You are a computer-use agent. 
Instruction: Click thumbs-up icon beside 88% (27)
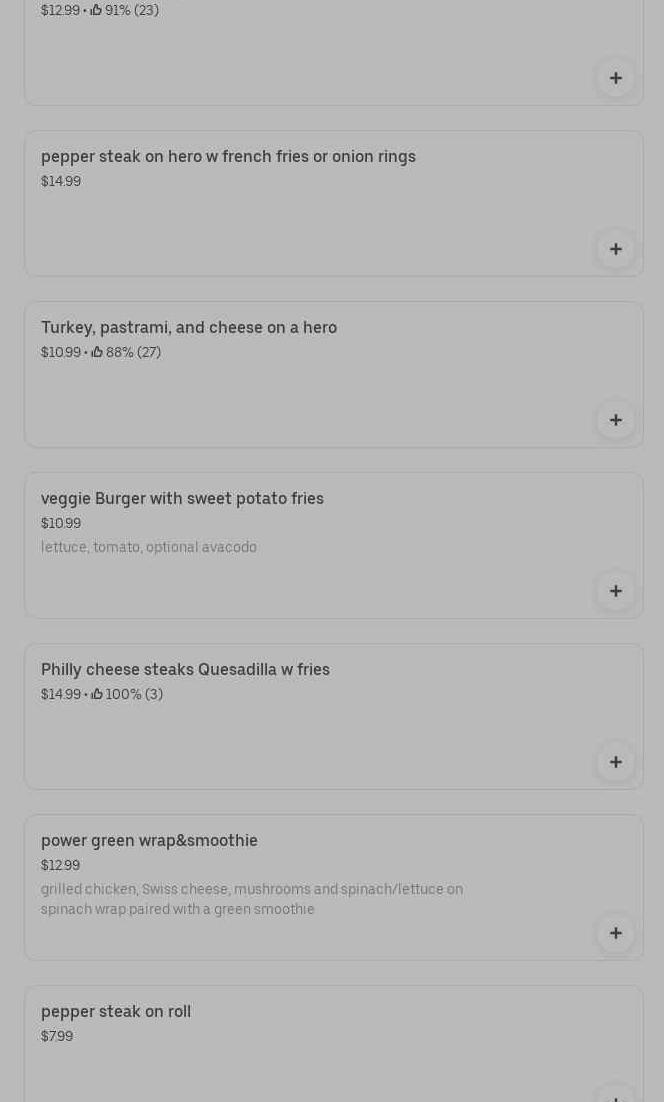pos(97,352)
